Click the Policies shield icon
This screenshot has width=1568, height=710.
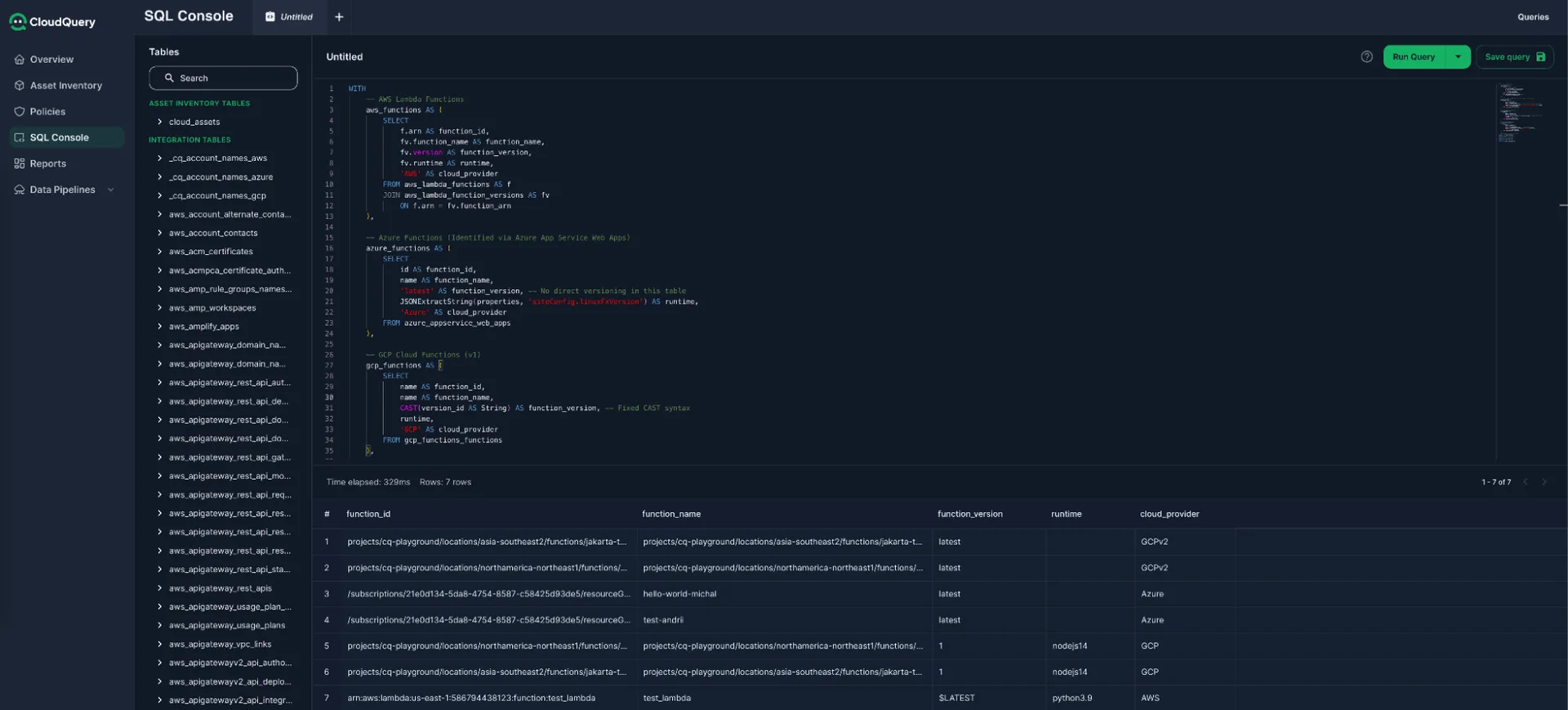(20, 112)
